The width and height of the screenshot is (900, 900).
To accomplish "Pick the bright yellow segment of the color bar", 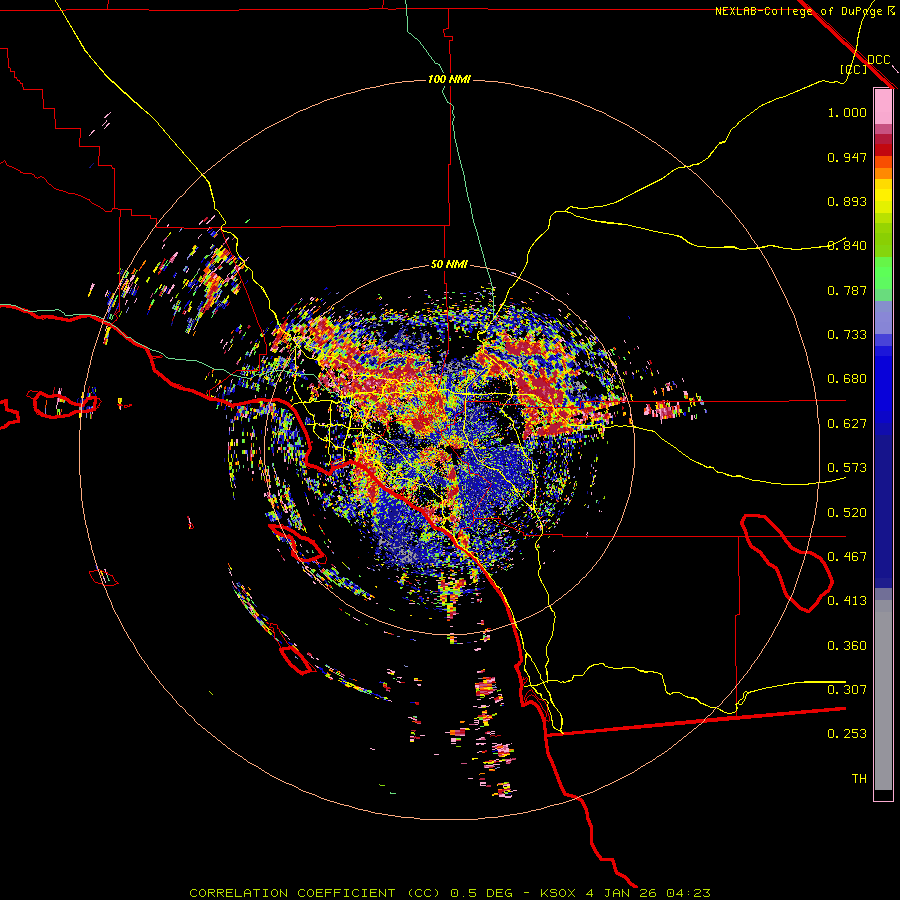I will coord(883,196).
